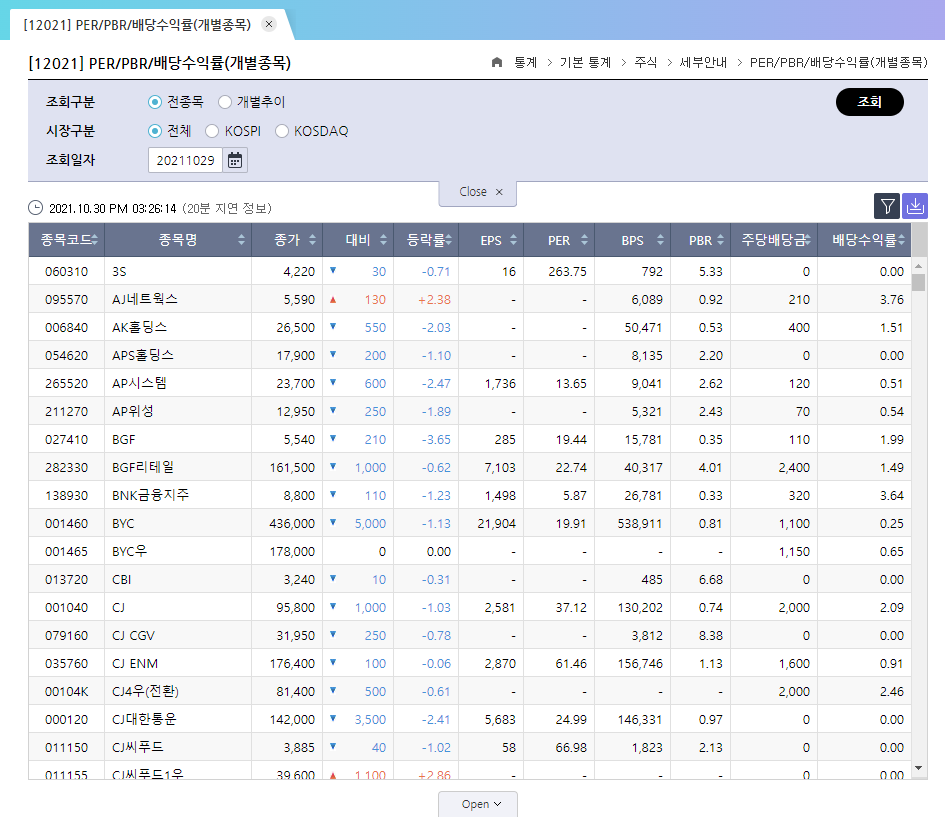Viewport: 945px width, 817px height.
Task: Sort by 종가 column arrows
Action: pyautogui.click(x=312, y=240)
